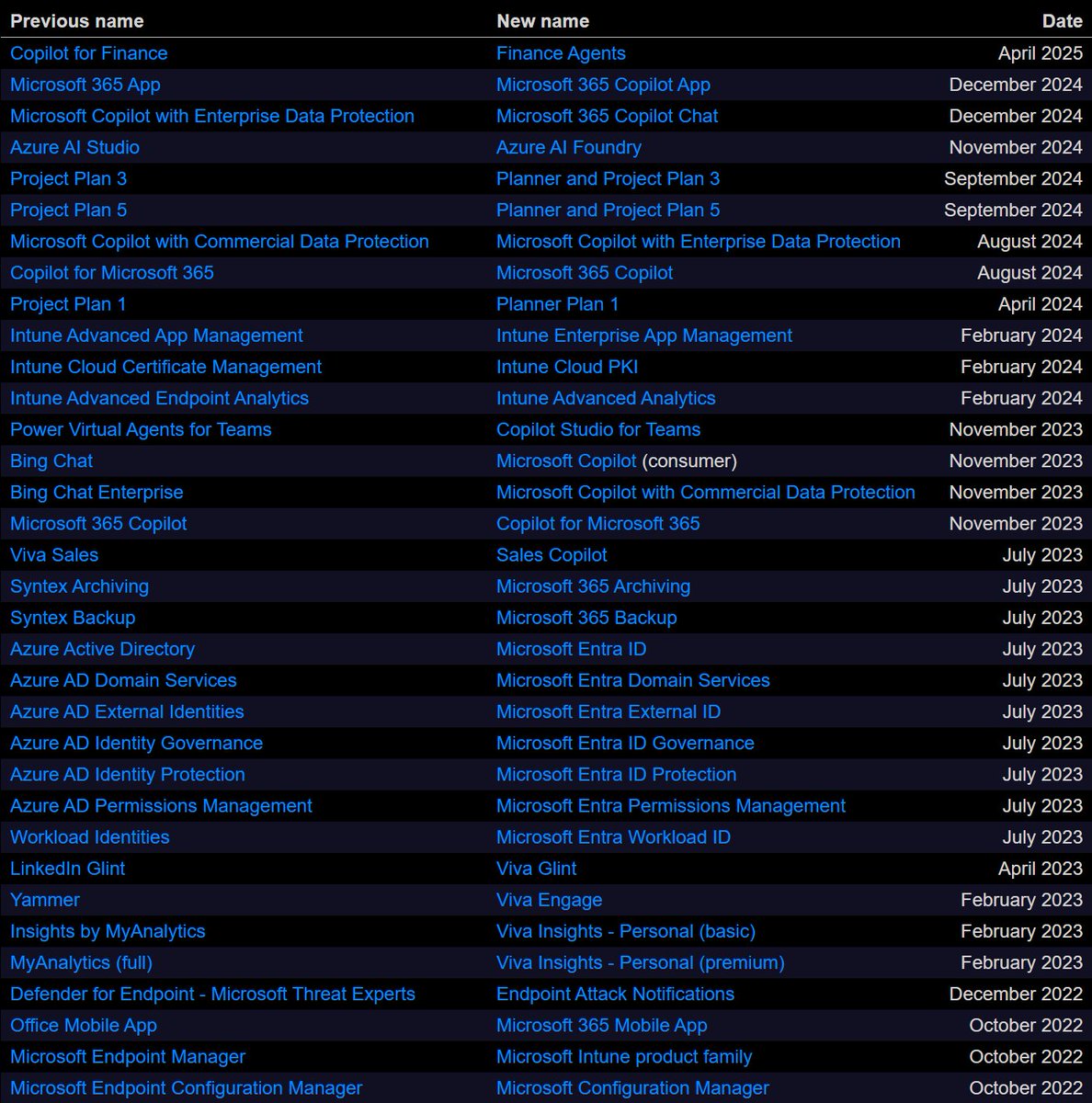
Task: Open Intune Advanced Endpoint Analytics link
Action: point(159,398)
